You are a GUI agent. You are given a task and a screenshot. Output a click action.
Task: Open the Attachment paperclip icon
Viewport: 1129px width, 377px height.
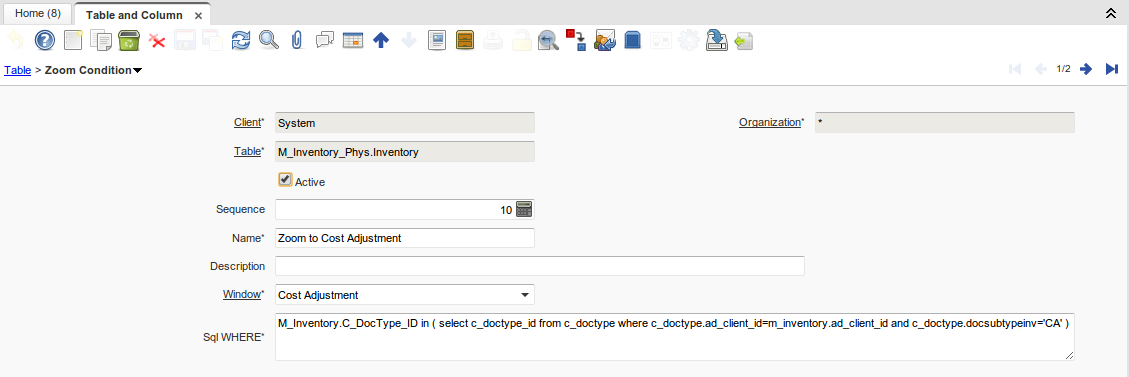point(297,40)
